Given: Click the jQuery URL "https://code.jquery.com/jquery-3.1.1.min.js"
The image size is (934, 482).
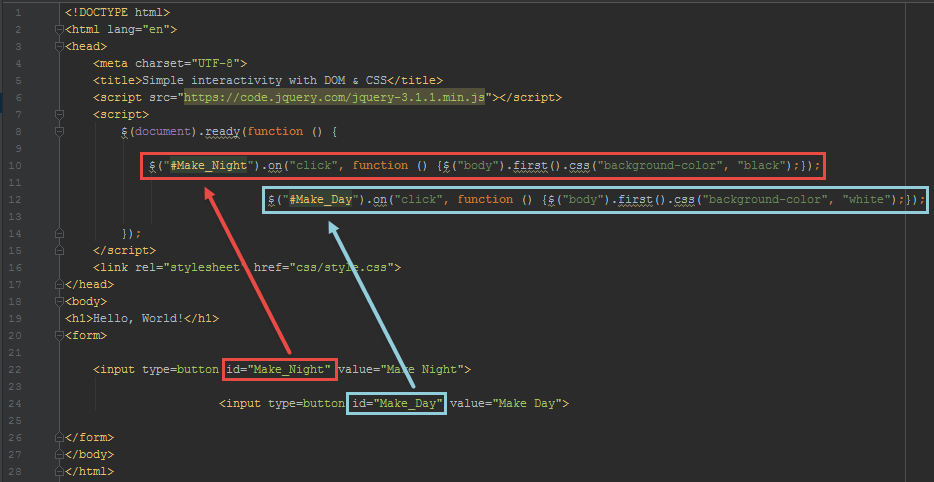Looking at the screenshot, I should [335, 97].
